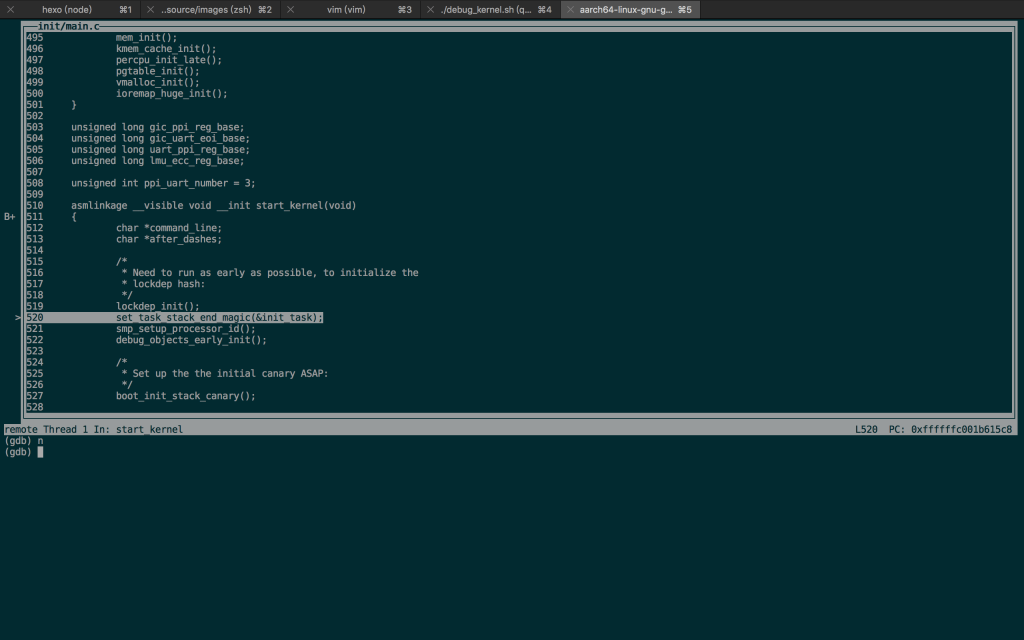Click line number 528 in the source gutter
Image resolution: width=1024 pixels, height=640 pixels.
click(35, 408)
